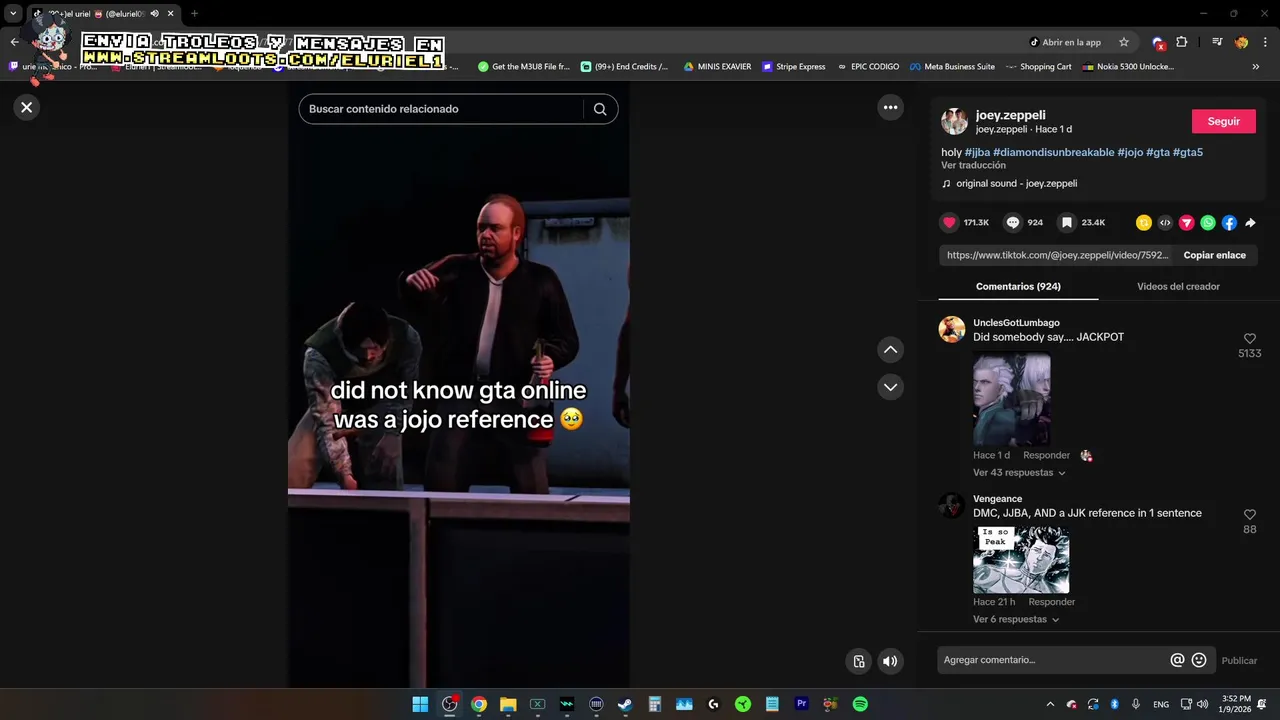This screenshot has height=720, width=1280.
Task: Click the extension icon with red X badge
Action: 1158,43
